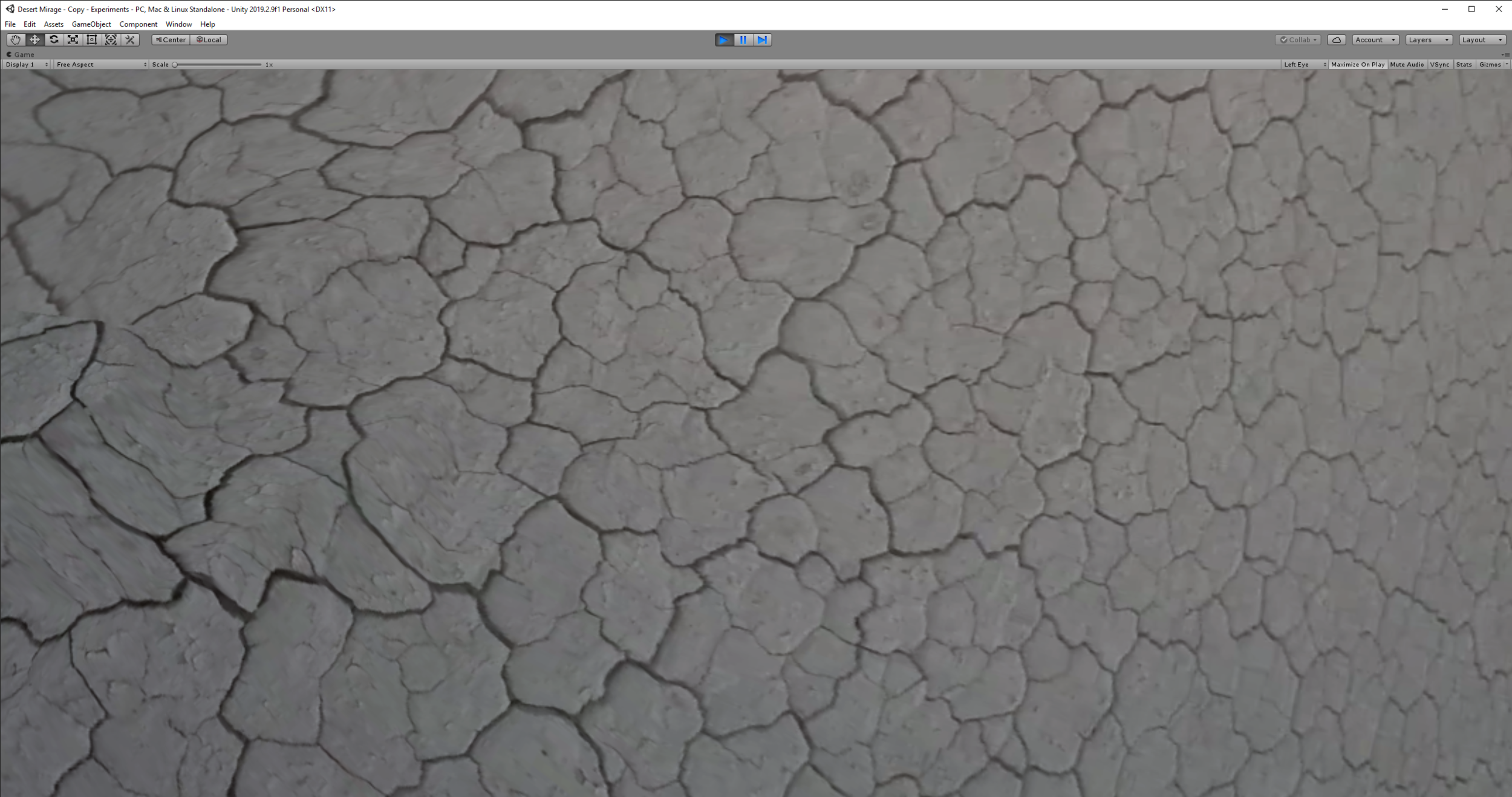
Task: Toggle Maximize On Play
Action: point(1358,65)
